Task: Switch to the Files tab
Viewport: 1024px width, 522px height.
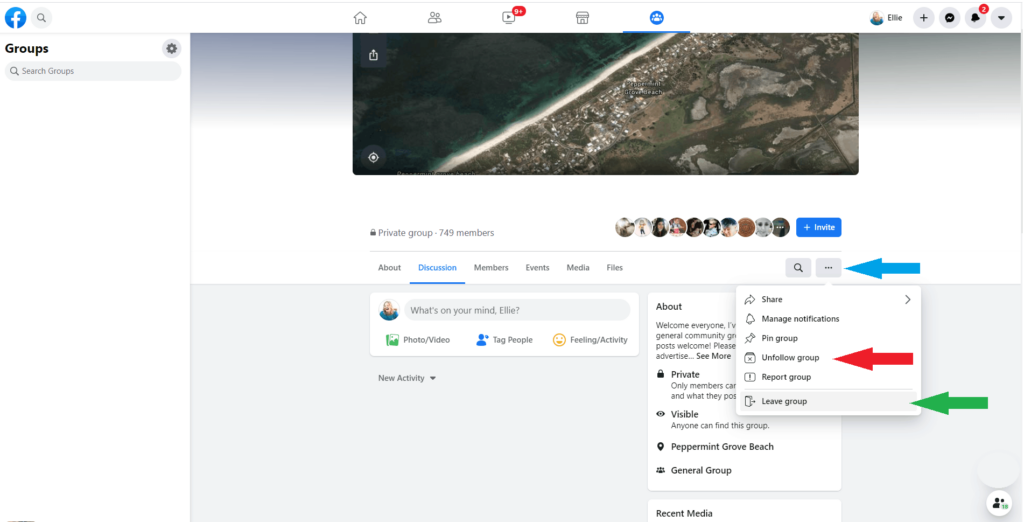Action: click(615, 268)
